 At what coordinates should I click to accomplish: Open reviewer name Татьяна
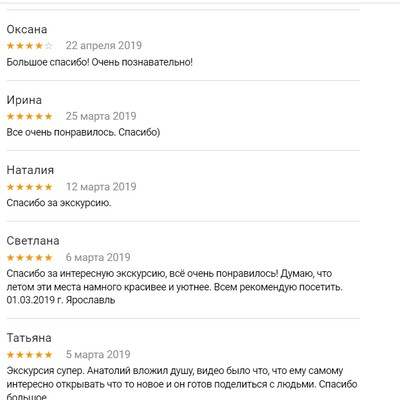tap(29, 338)
